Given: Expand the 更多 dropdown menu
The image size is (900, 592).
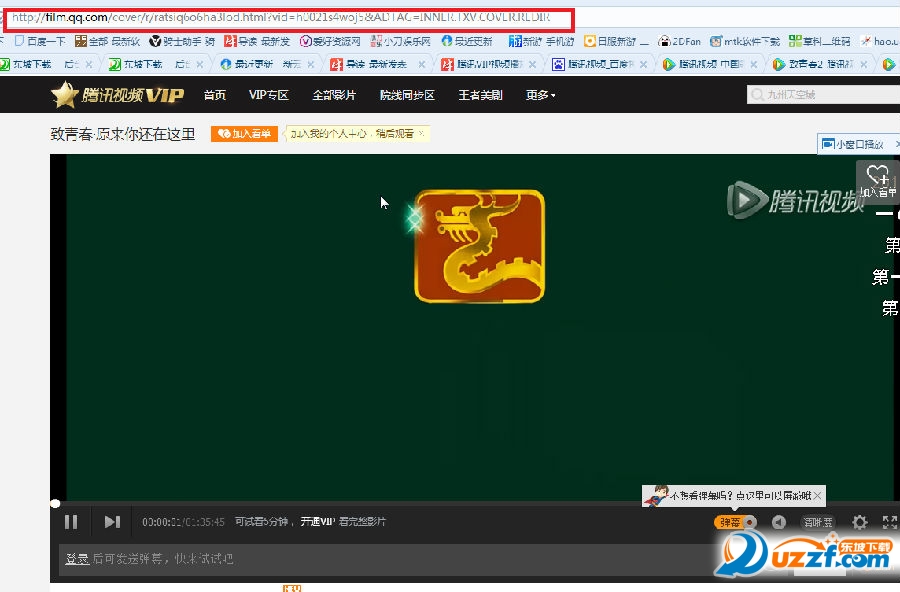Looking at the screenshot, I should [x=540, y=95].
